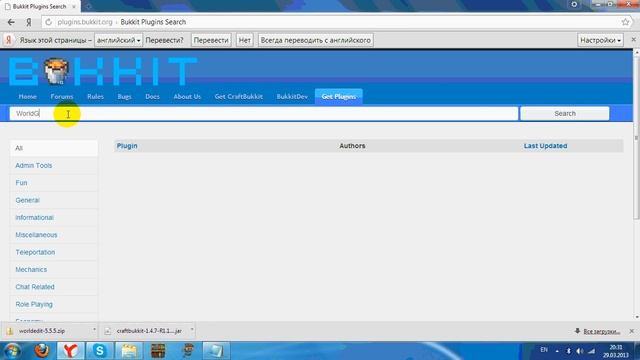Open the Bugs menu item
The width and height of the screenshot is (640, 360).
[124, 96]
